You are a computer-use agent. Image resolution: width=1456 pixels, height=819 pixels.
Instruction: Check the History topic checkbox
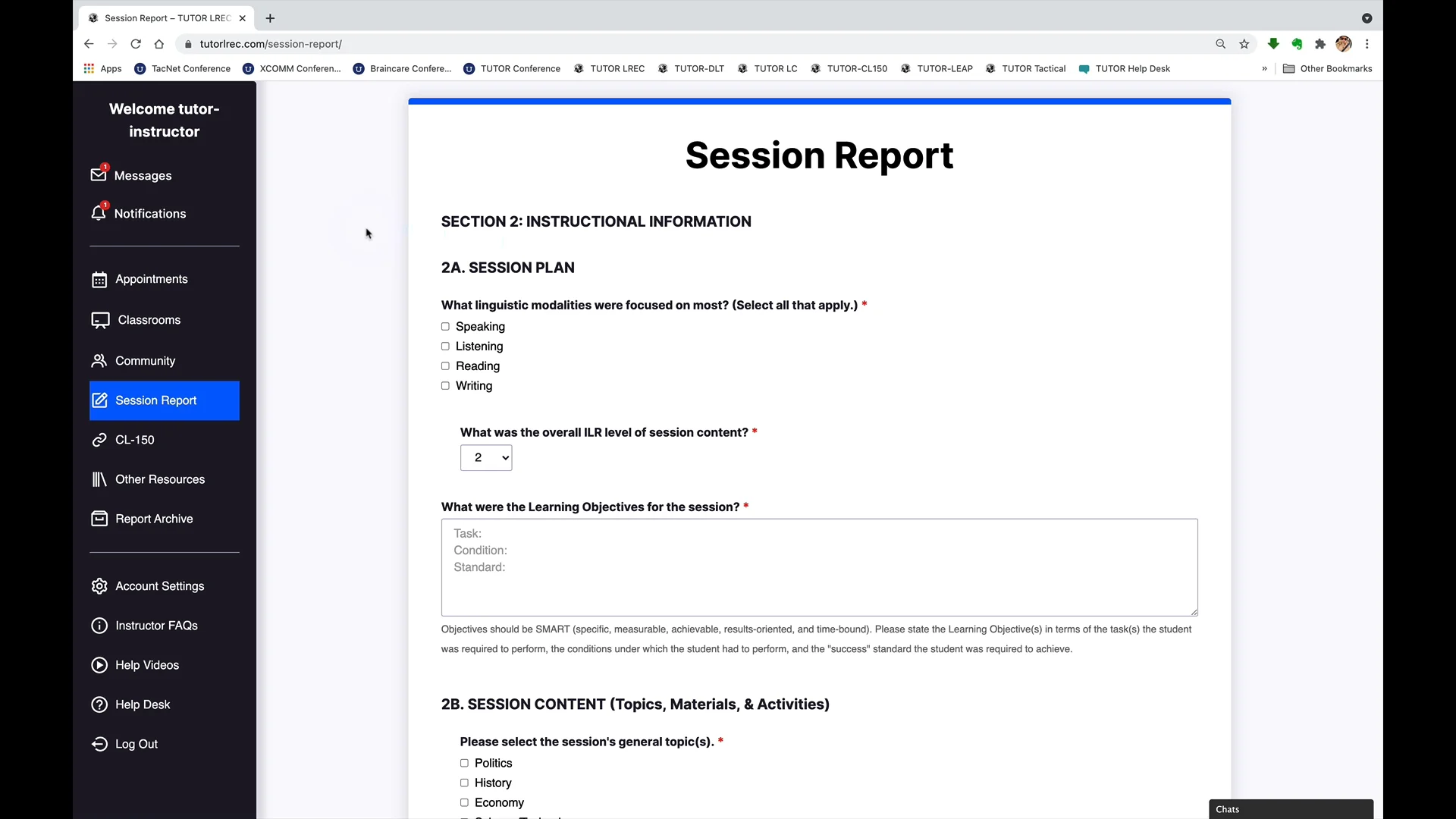click(464, 783)
